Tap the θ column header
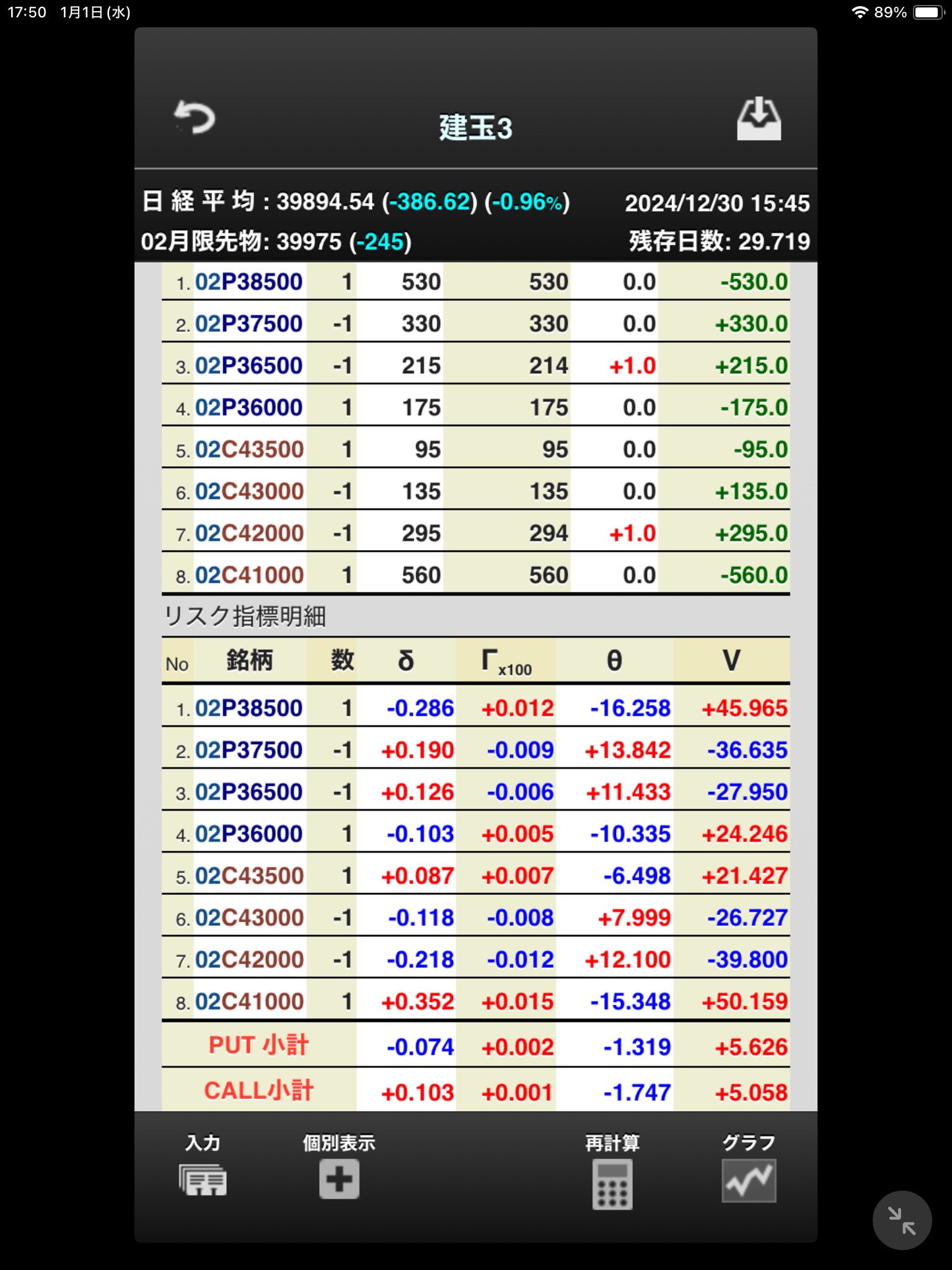This screenshot has height=1270, width=952. (614, 661)
